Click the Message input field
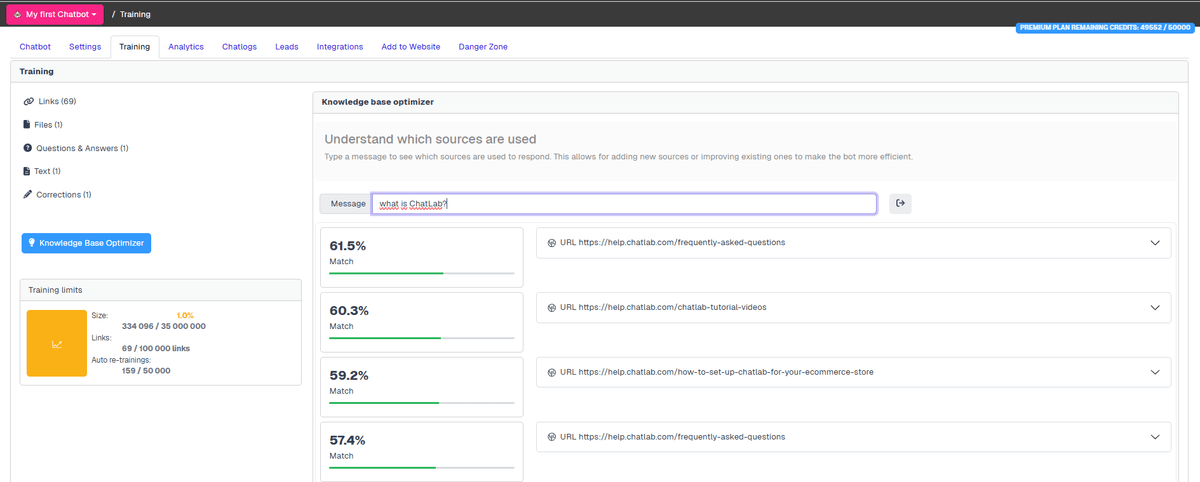The width and height of the screenshot is (1200, 482). point(624,204)
